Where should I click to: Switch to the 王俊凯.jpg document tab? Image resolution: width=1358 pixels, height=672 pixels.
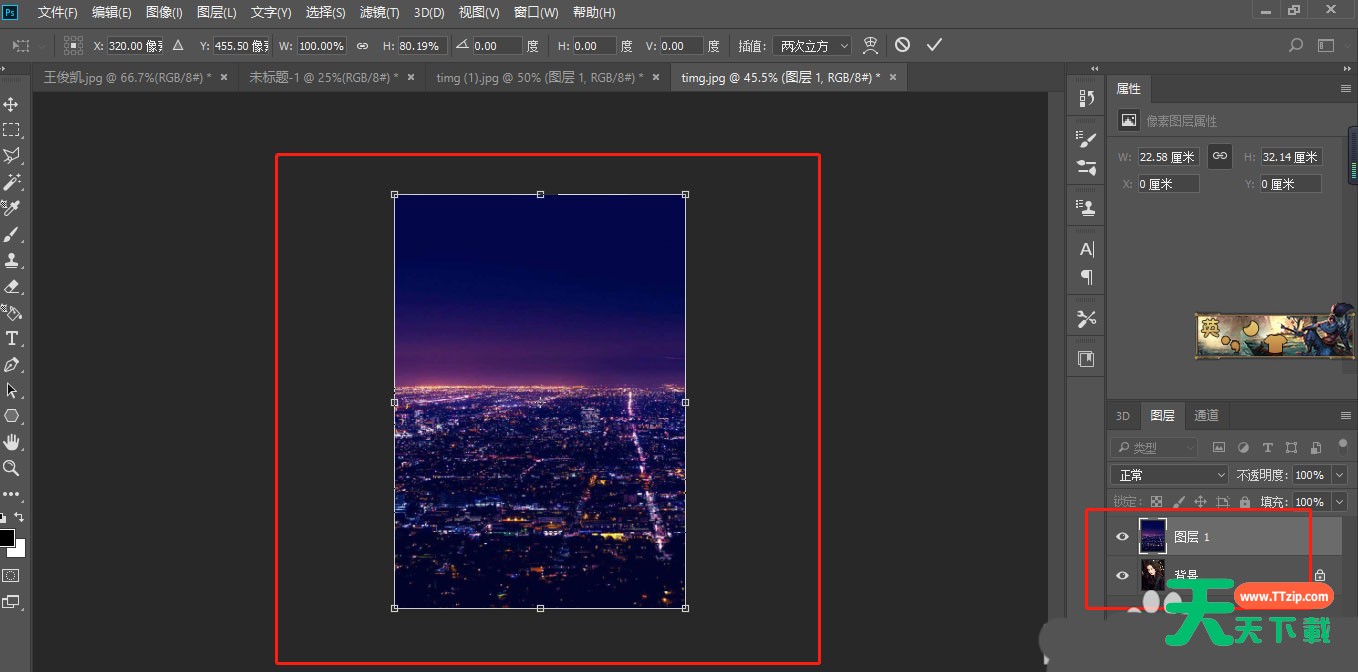tap(127, 77)
